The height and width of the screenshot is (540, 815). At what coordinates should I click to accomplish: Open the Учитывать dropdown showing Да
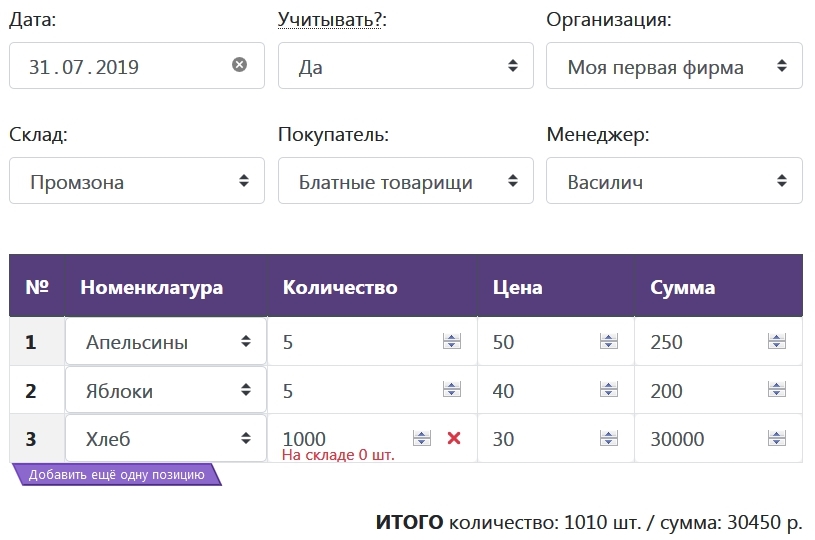click(407, 67)
